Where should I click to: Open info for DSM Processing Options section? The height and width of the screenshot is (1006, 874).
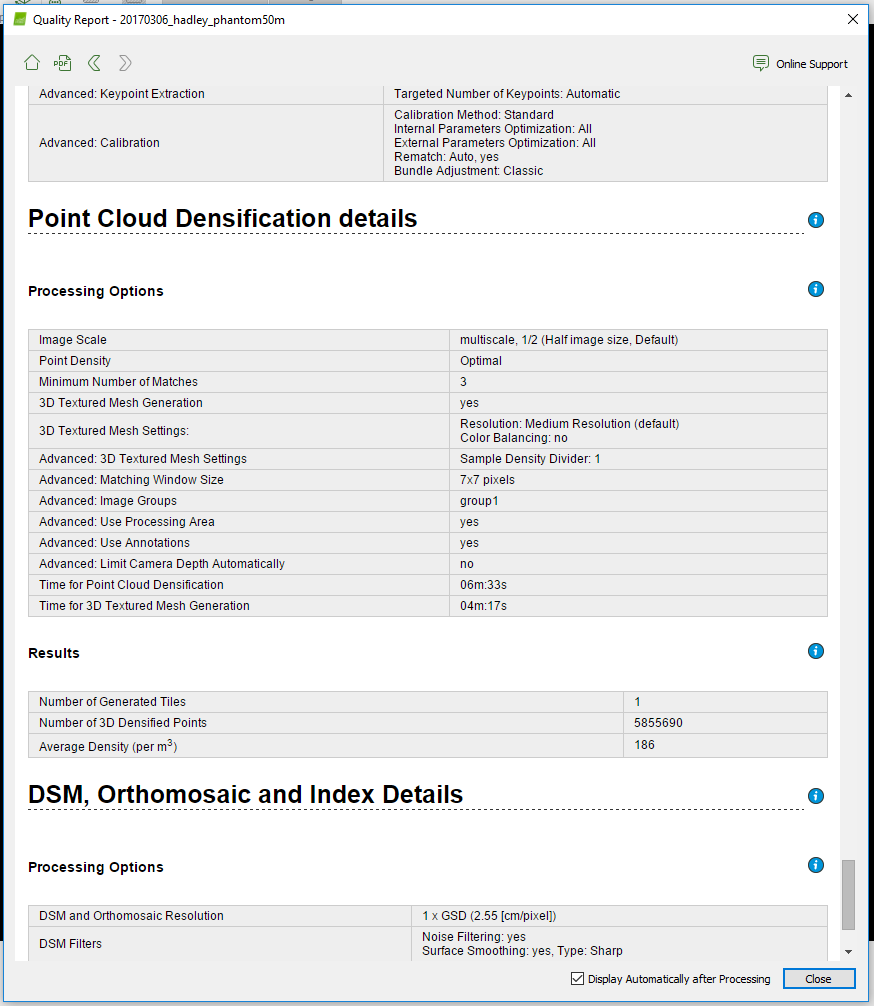click(x=816, y=865)
